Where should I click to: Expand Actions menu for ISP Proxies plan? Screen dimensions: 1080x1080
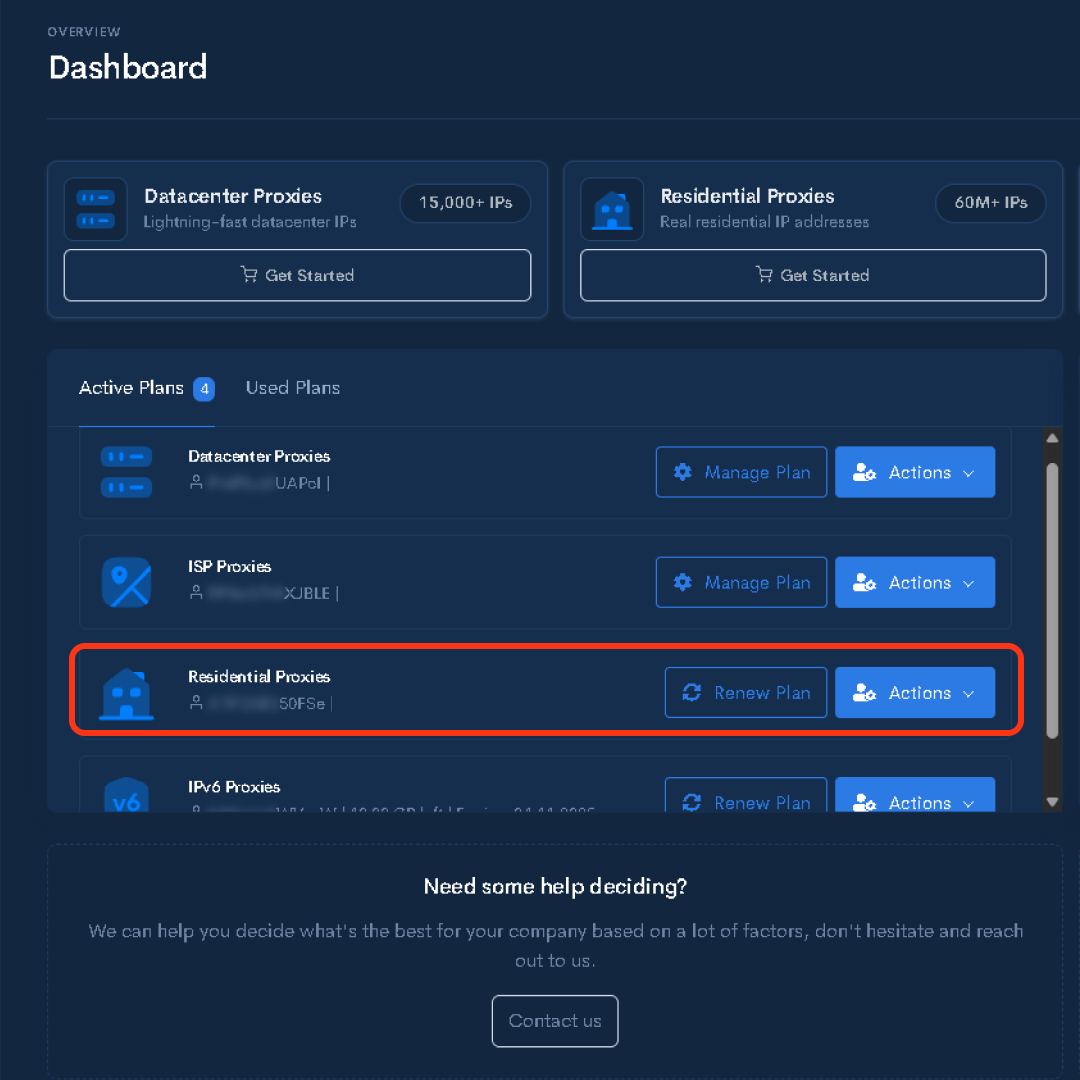click(915, 582)
